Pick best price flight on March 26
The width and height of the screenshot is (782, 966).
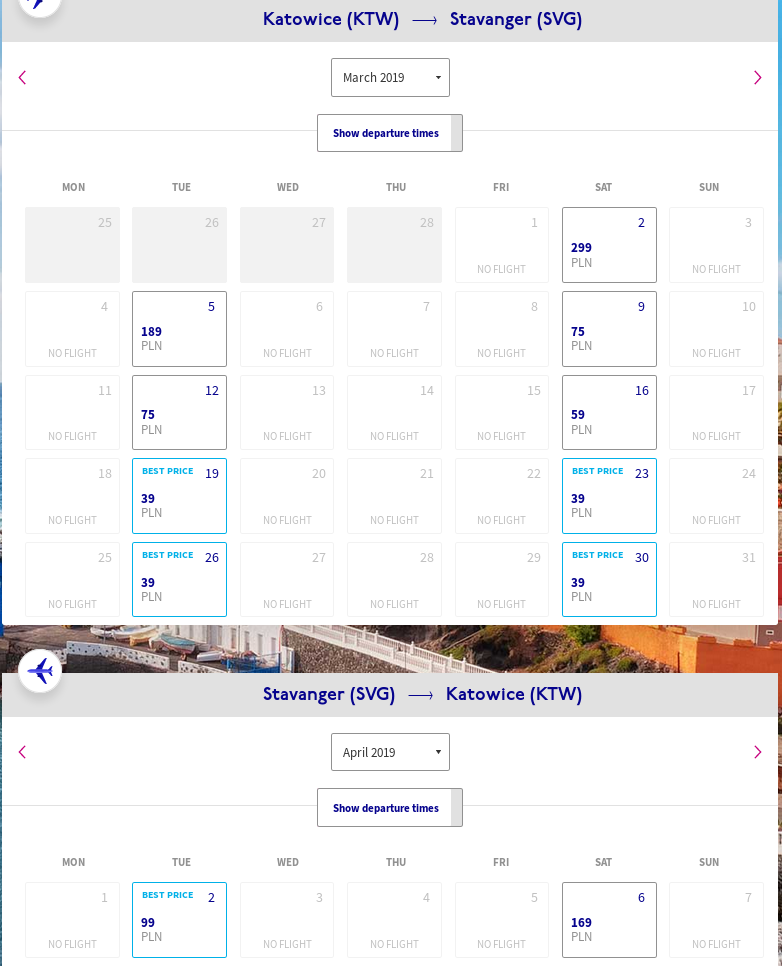click(179, 580)
